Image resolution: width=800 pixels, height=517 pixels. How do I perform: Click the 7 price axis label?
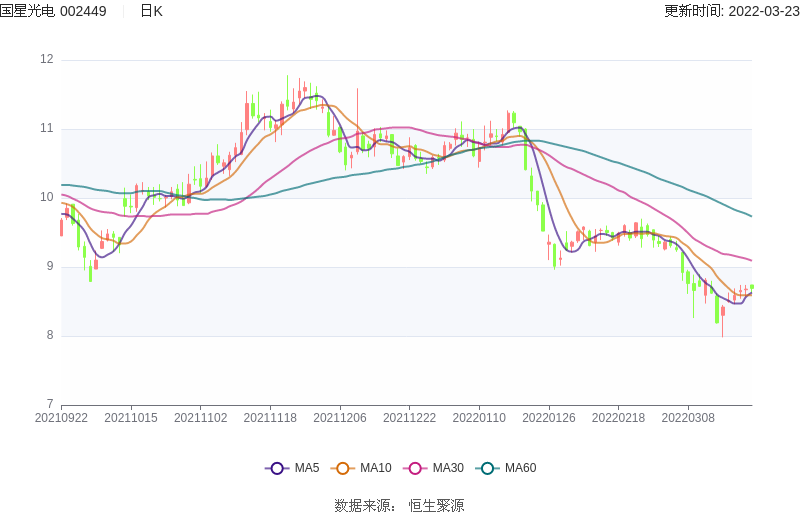pyautogui.click(x=49, y=404)
